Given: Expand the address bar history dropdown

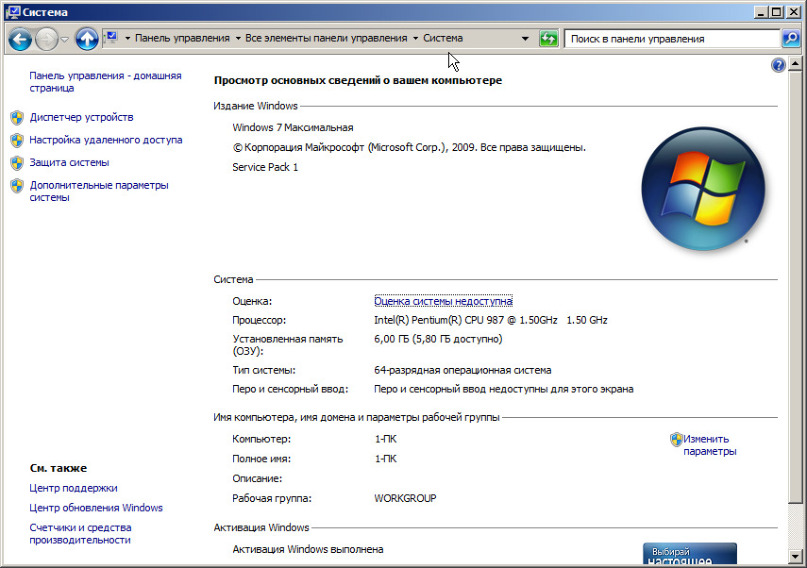Looking at the screenshot, I should pos(525,39).
